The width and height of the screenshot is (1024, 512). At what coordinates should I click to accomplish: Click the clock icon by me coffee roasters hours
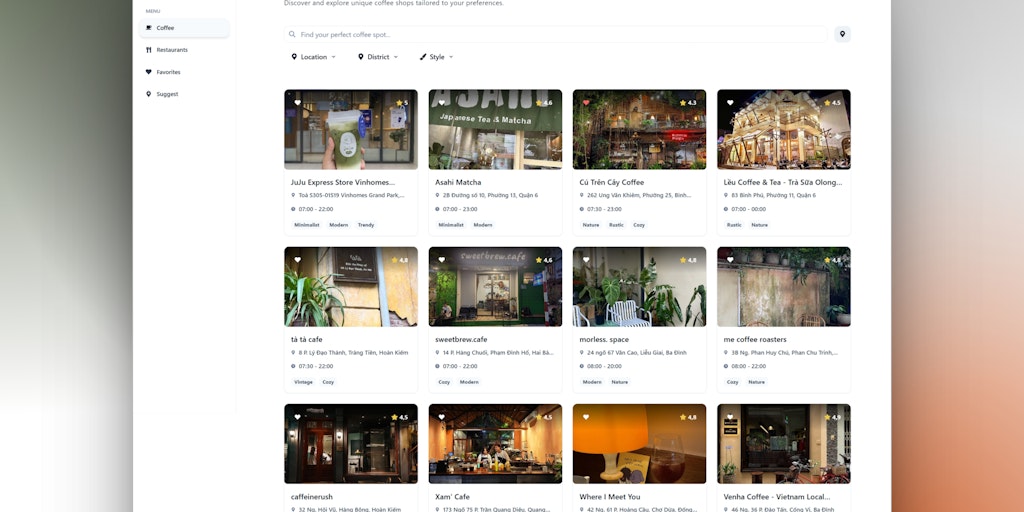726,366
